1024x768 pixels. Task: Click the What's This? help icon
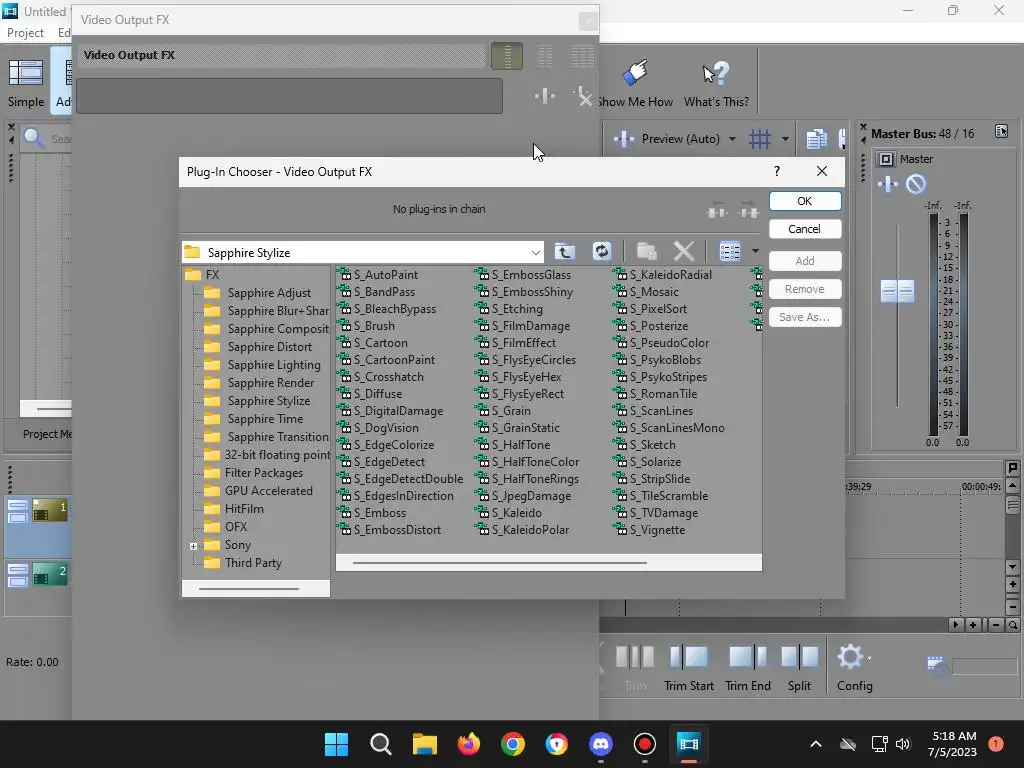pyautogui.click(x=716, y=84)
